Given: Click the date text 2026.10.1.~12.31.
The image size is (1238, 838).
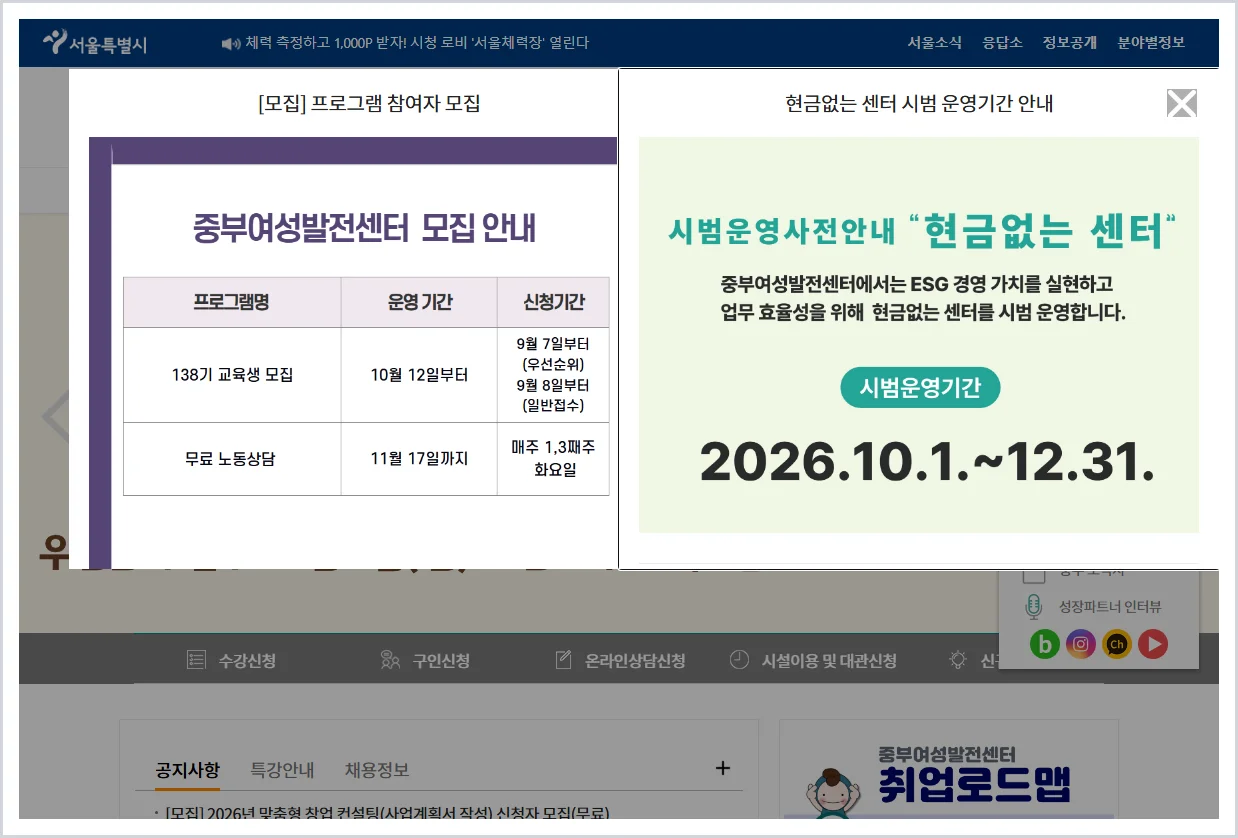Looking at the screenshot, I should point(927,462).
